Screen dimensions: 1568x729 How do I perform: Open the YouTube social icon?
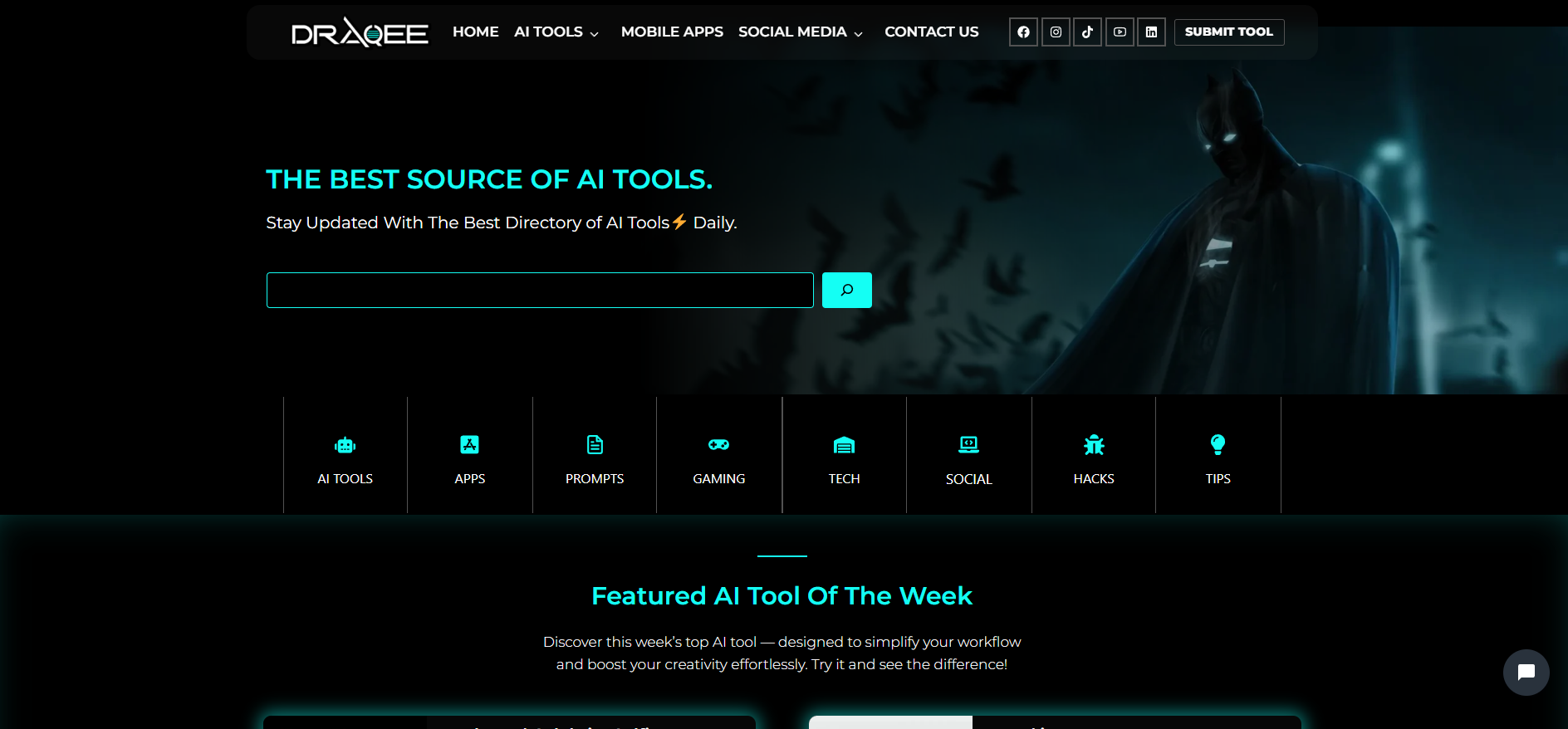[x=1120, y=32]
